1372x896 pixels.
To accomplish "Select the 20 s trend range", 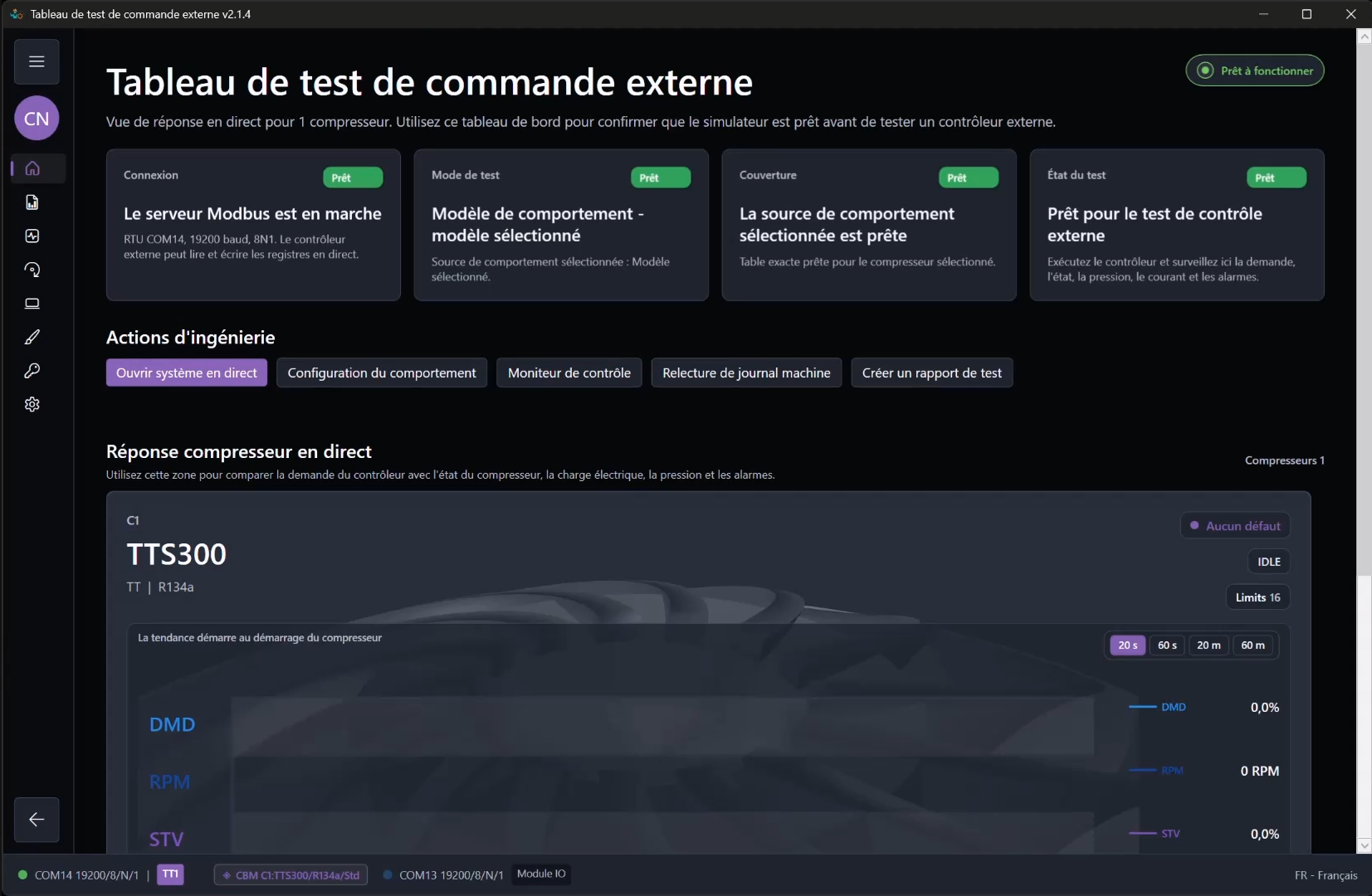I will pyautogui.click(x=1127, y=645).
